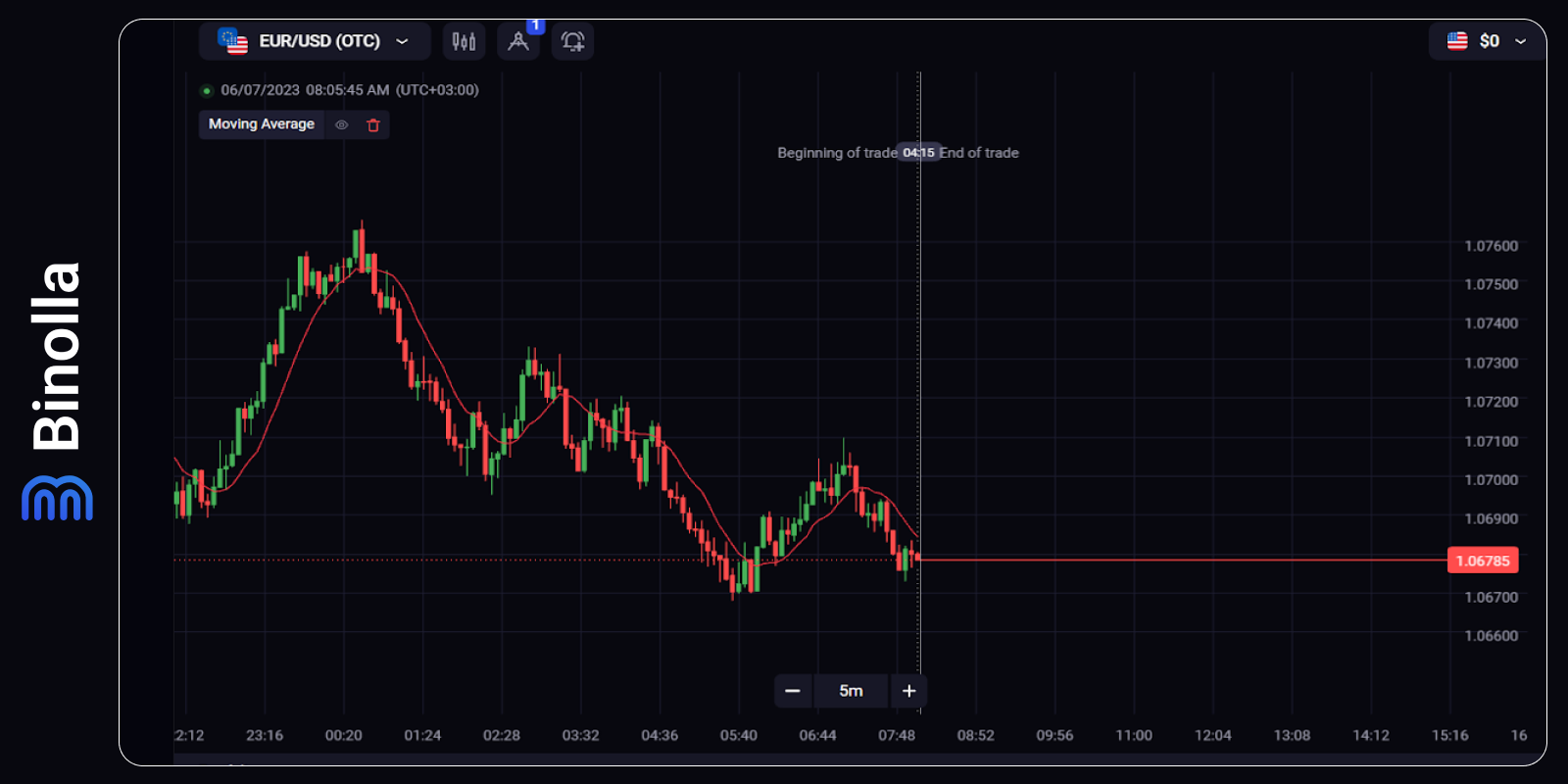
Task: Zoom in the chart with plus button
Action: click(908, 691)
